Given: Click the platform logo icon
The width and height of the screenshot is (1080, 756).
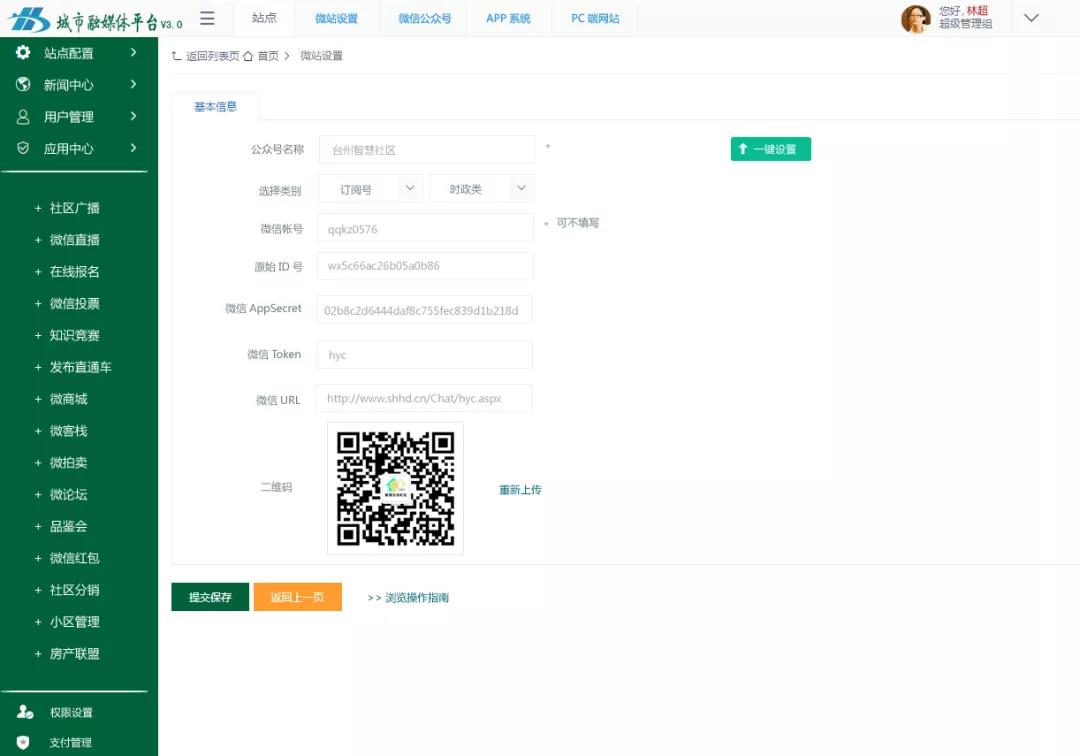Looking at the screenshot, I should click(x=28, y=20).
